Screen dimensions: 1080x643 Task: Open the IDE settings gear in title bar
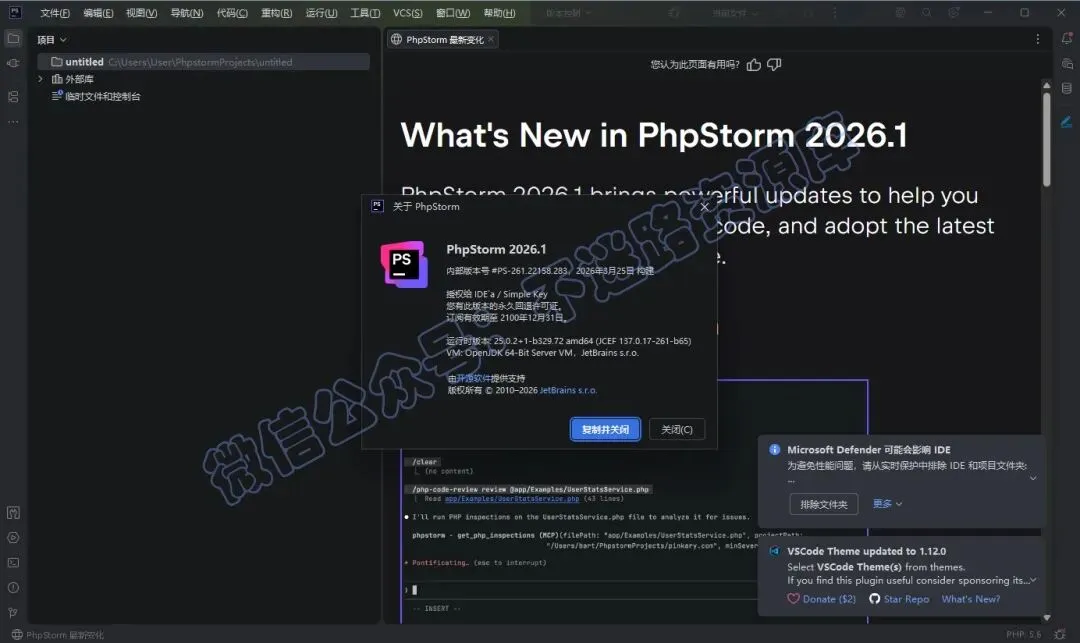click(953, 12)
